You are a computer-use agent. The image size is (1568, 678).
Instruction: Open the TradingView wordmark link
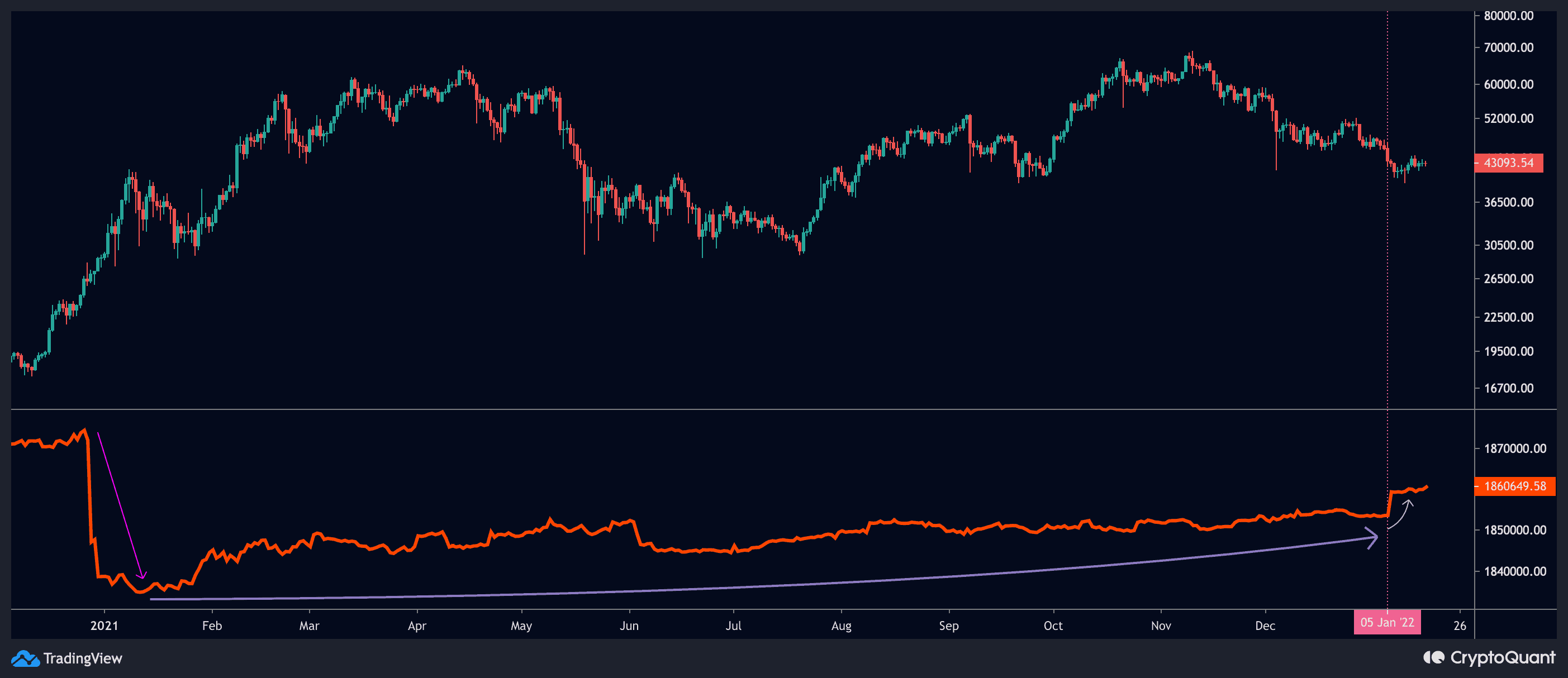pos(83,658)
